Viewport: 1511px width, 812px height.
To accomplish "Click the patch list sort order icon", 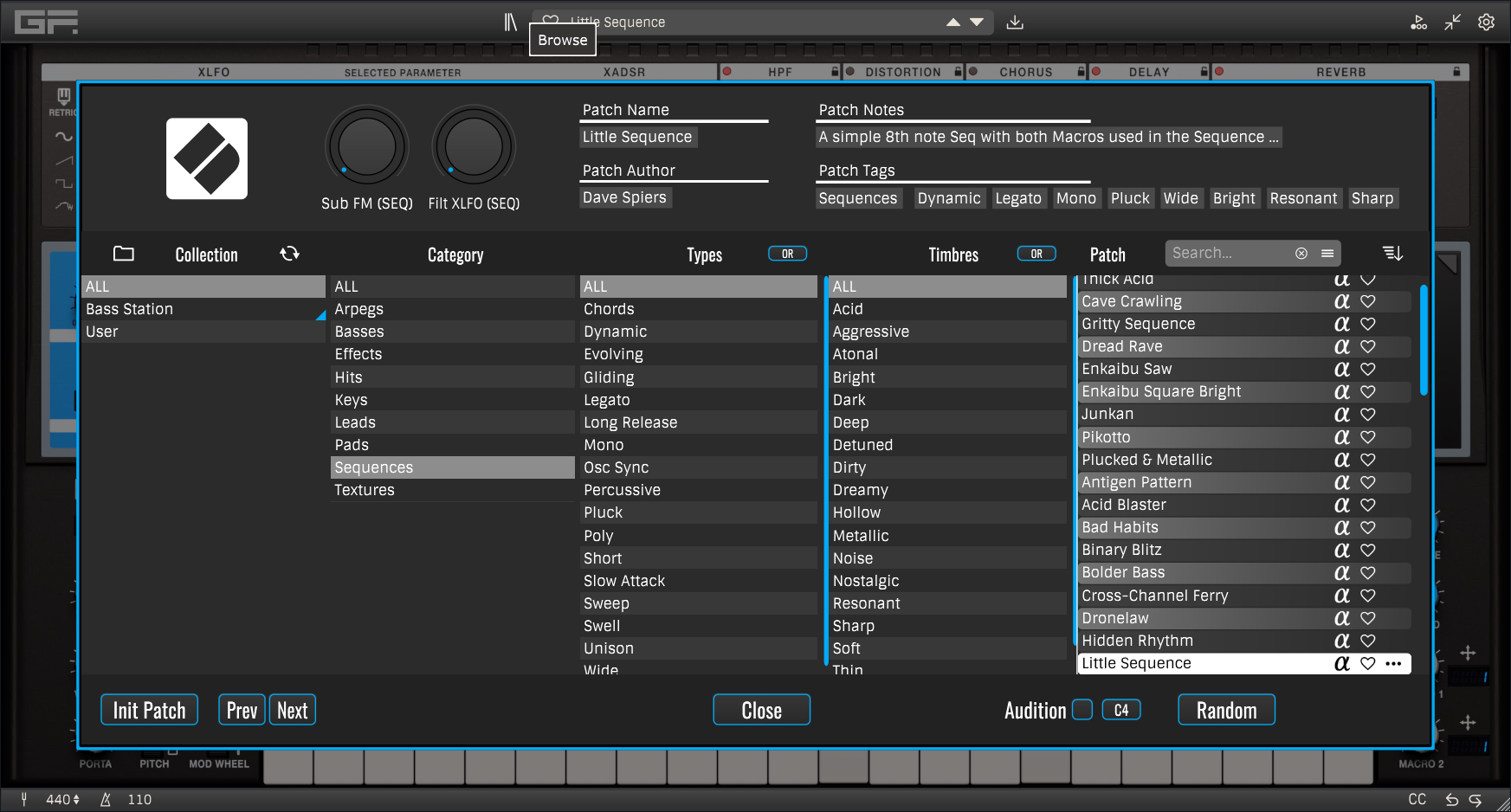I will pos(1392,253).
